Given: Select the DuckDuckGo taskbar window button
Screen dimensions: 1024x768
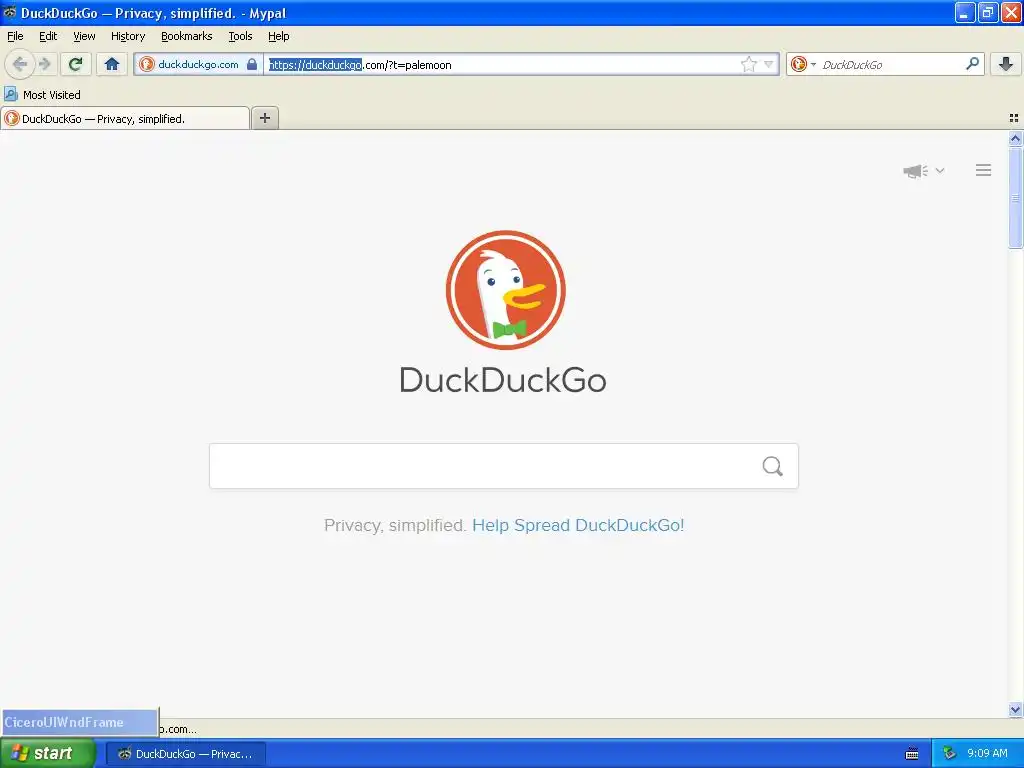Looking at the screenshot, I should pyautogui.click(x=186, y=754).
